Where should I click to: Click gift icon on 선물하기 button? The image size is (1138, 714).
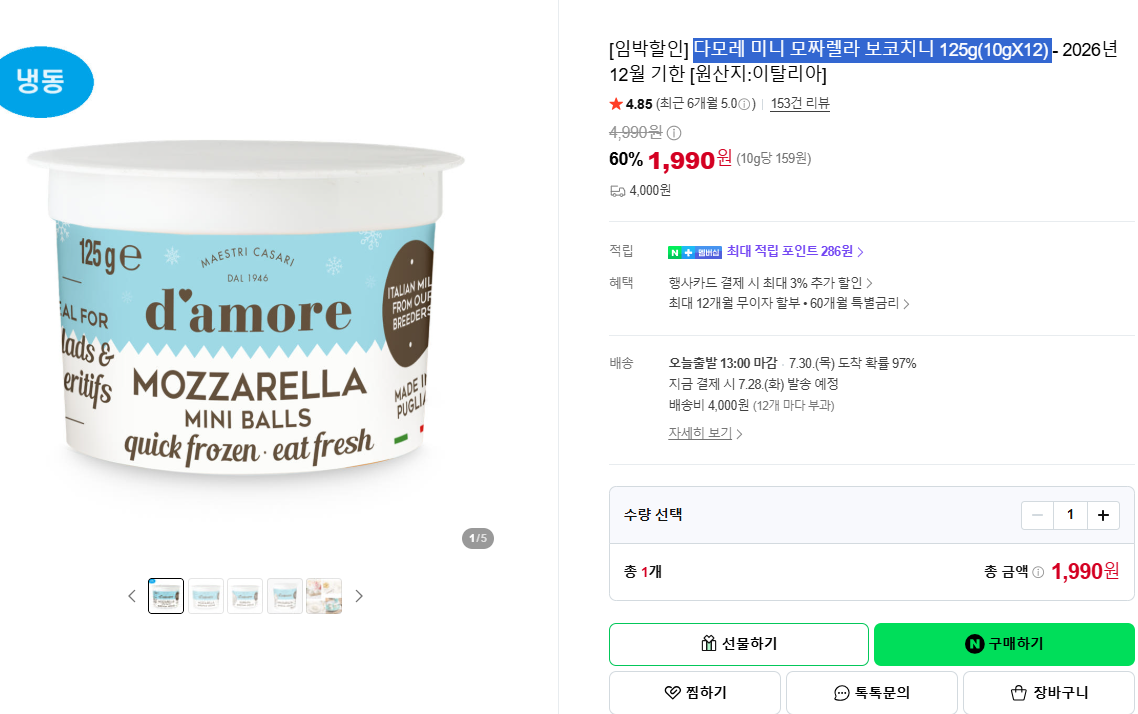708,644
